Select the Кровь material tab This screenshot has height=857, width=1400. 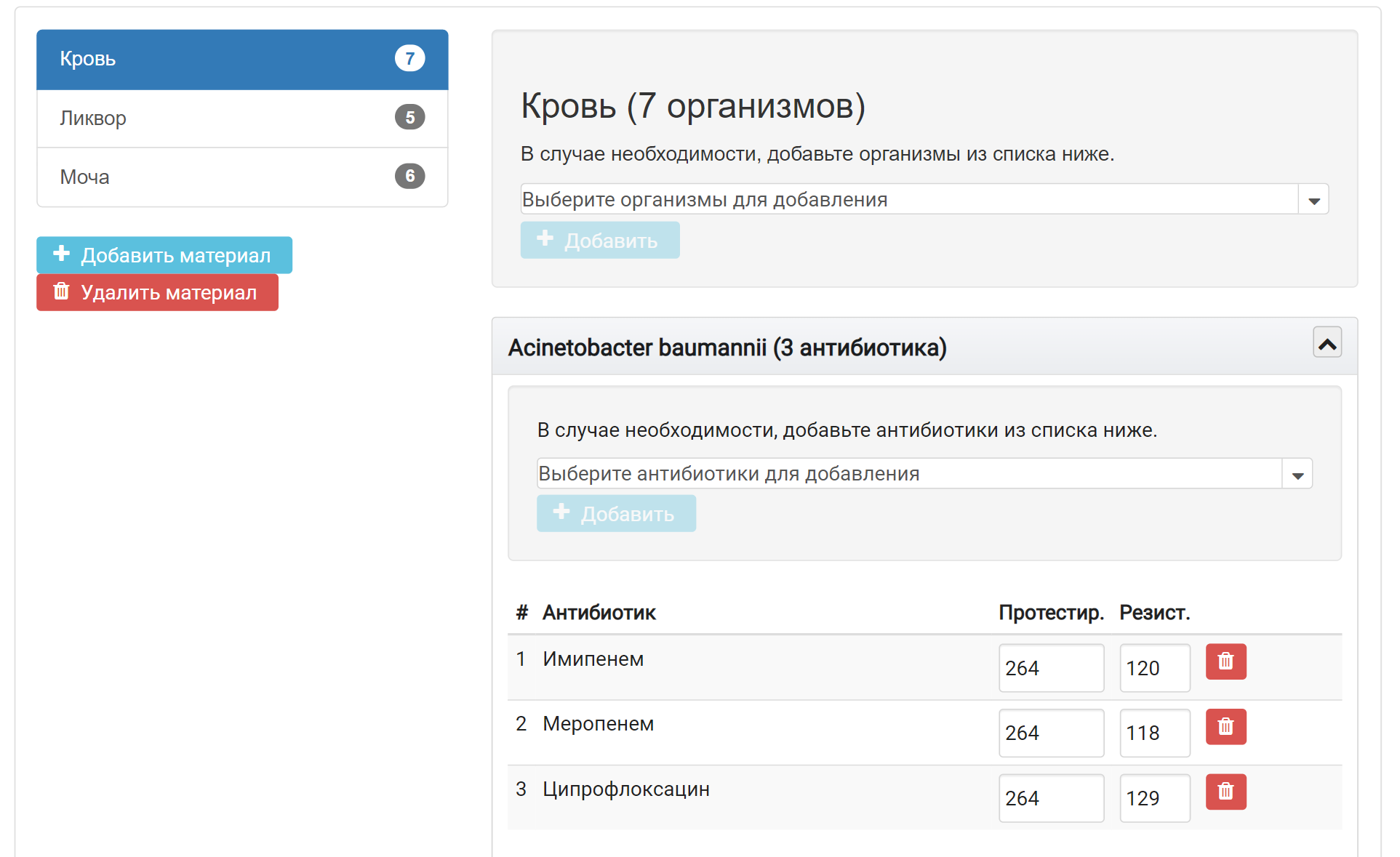(242, 60)
